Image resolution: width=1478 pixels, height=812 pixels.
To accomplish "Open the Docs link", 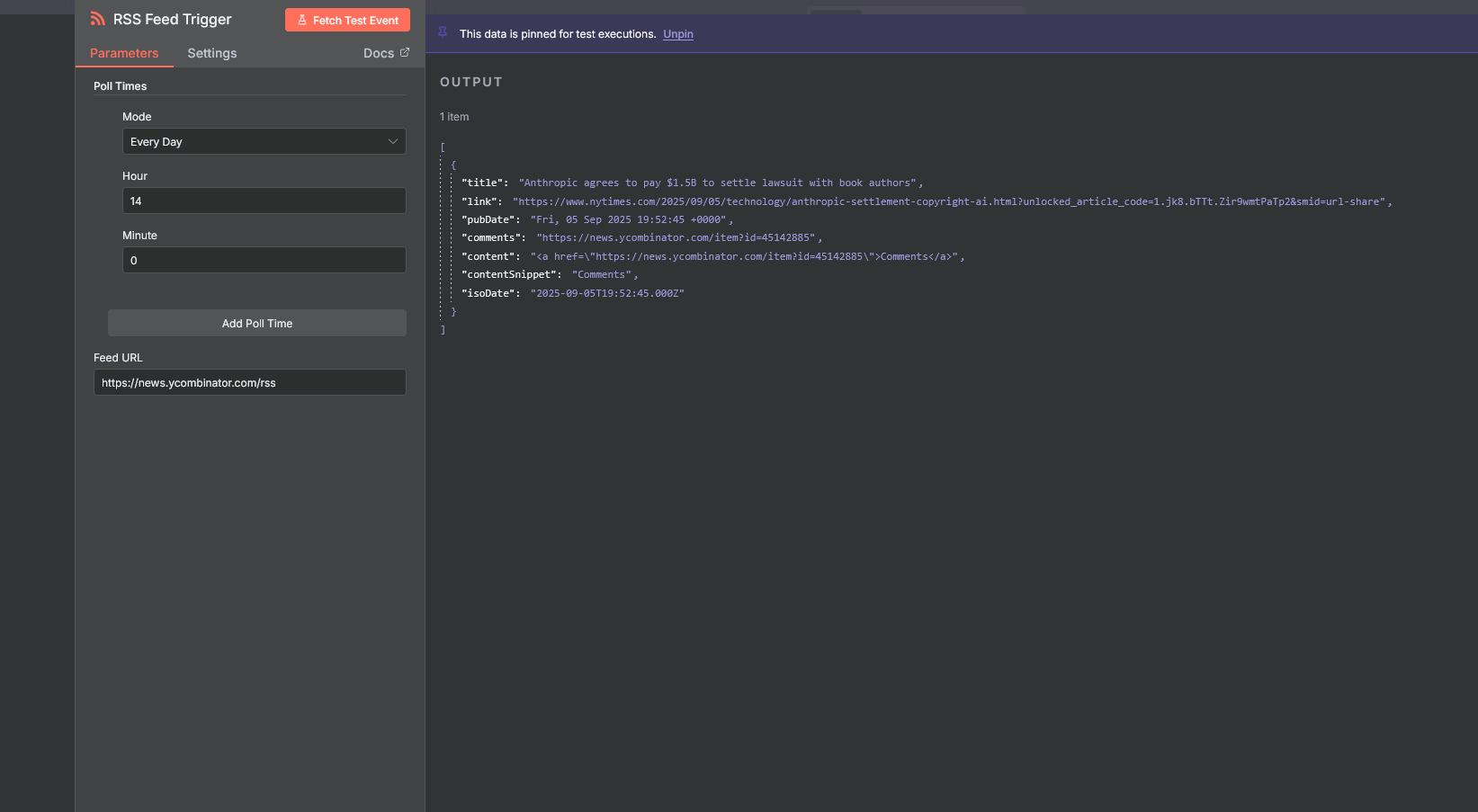I will click(379, 53).
